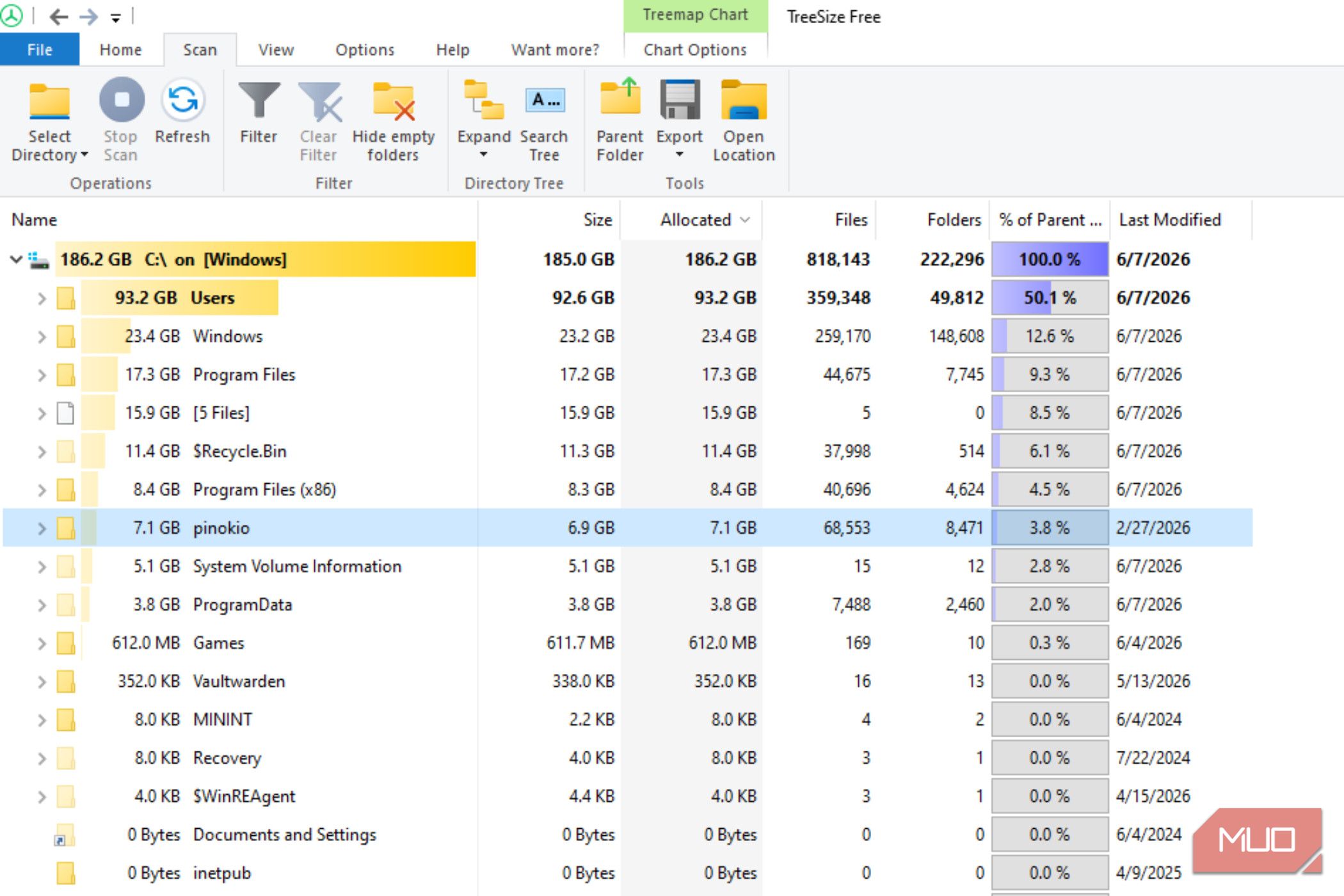Click the 100.0 % parent bar
The height and width of the screenshot is (896, 1344).
pyautogui.click(x=1050, y=260)
